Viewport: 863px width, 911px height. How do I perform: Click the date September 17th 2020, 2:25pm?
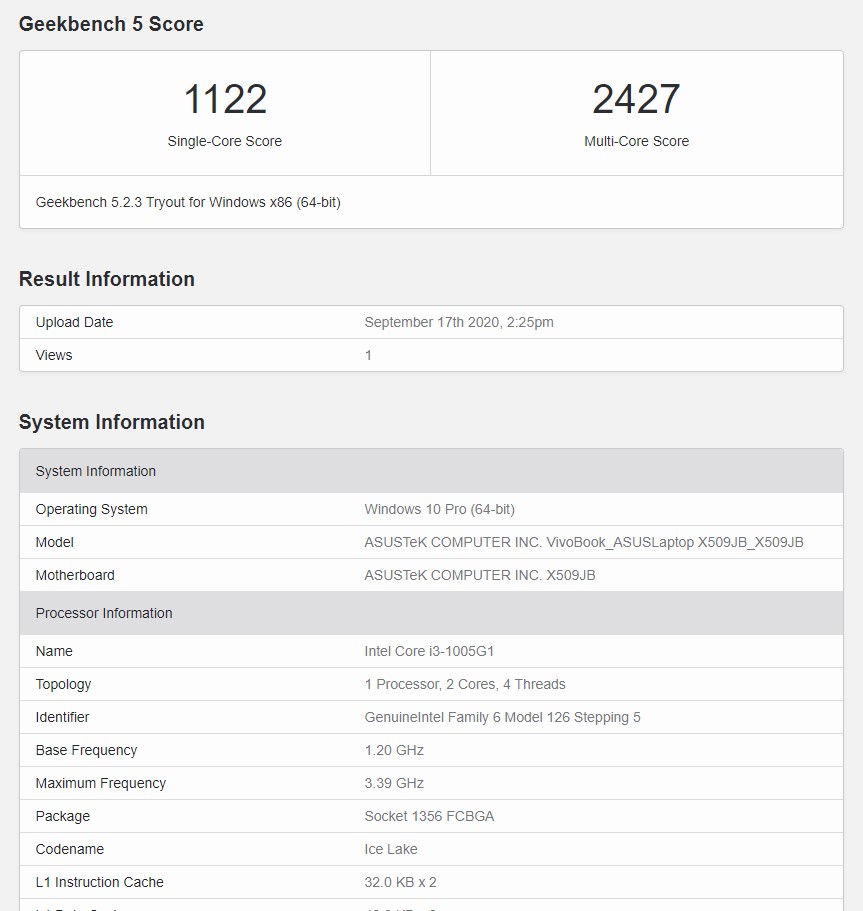(459, 322)
